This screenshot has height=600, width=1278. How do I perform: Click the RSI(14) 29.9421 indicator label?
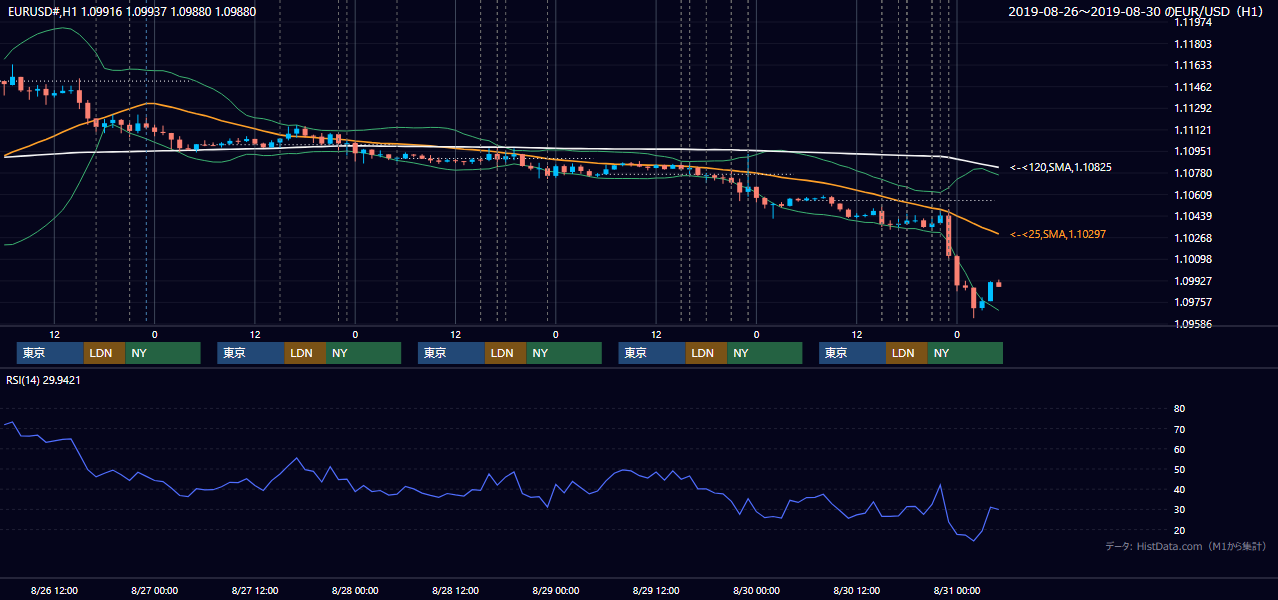(43, 380)
